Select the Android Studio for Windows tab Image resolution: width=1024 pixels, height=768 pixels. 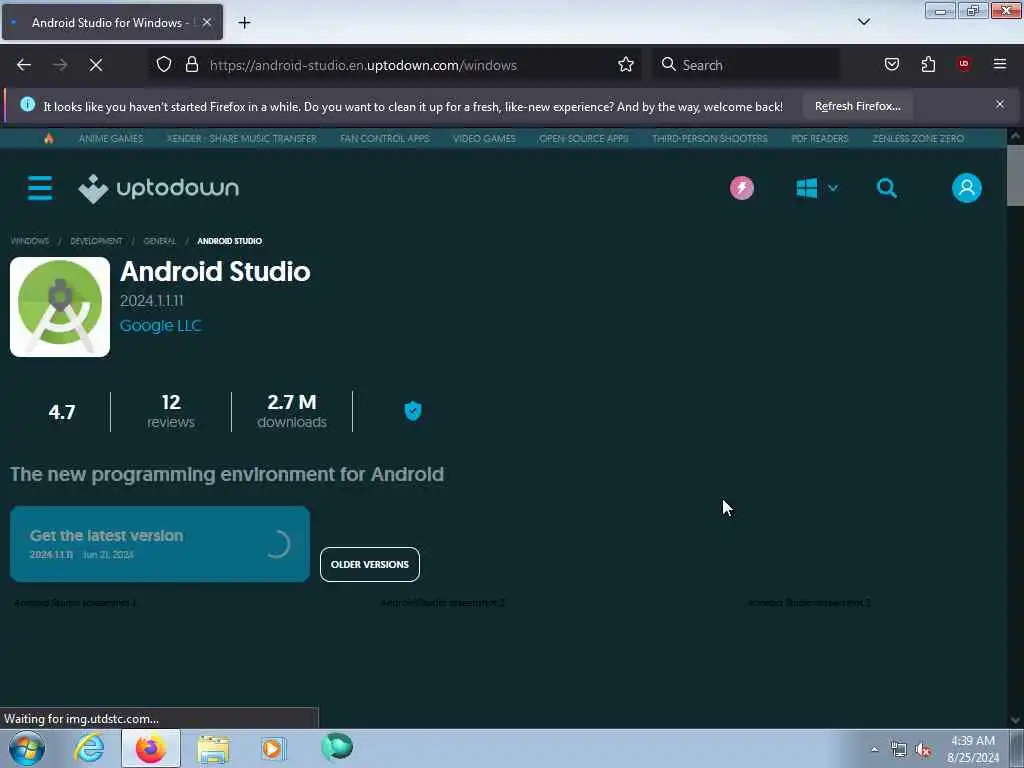(x=112, y=22)
